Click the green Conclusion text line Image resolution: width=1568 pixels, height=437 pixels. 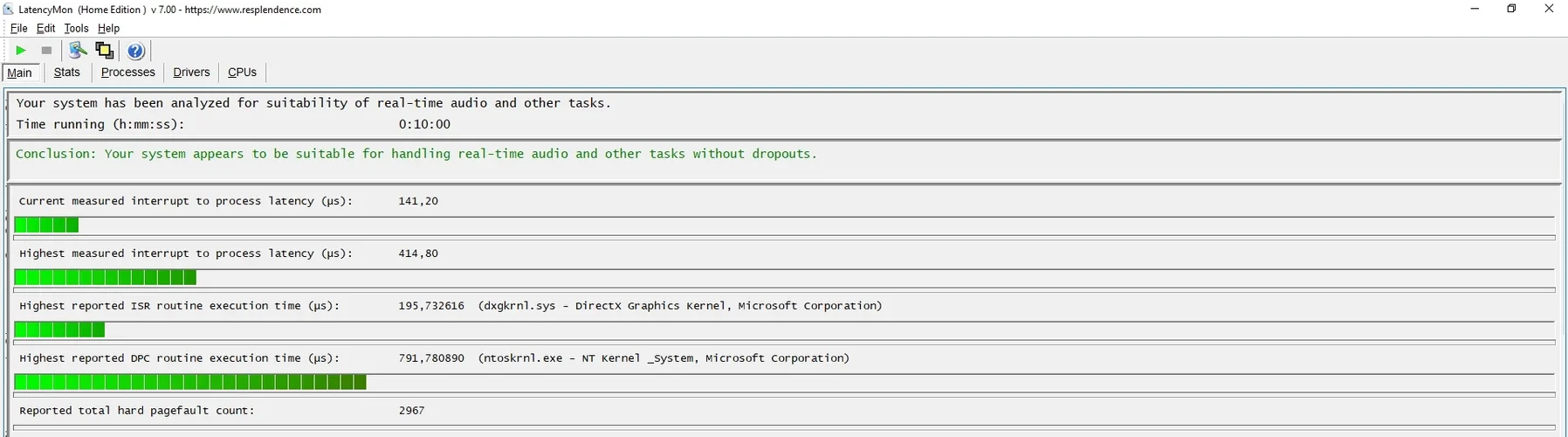pyautogui.click(x=416, y=154)
